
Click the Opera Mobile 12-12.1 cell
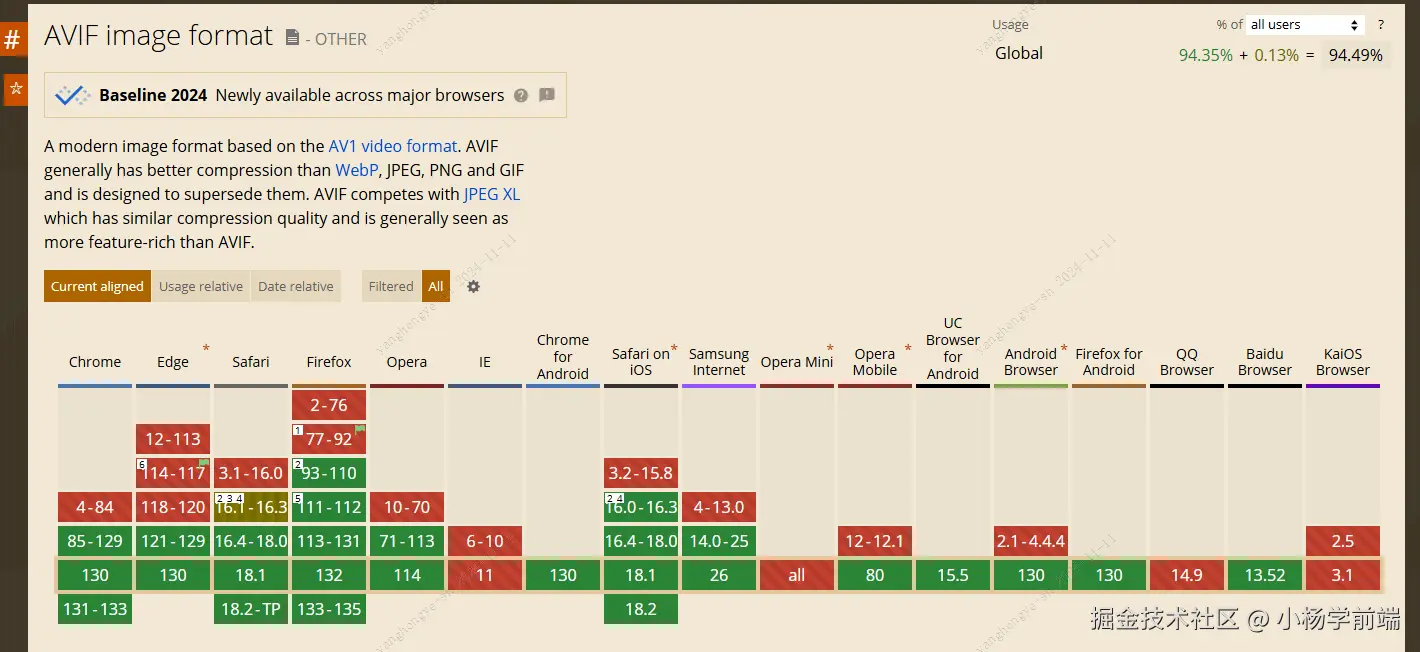point(875,541)
